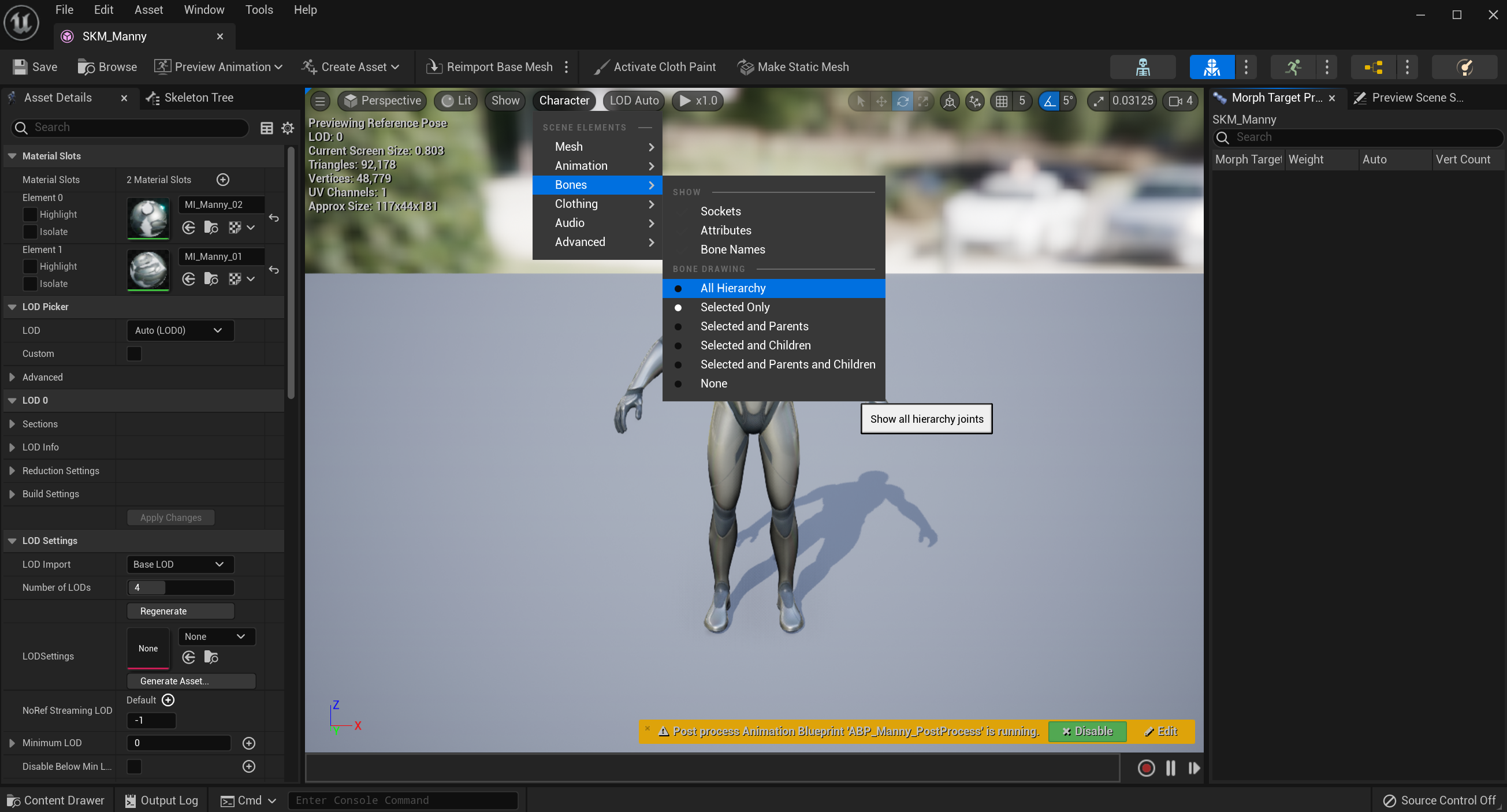
Task: Toggle Asset Details table view icon
Action: coord(267,128)
